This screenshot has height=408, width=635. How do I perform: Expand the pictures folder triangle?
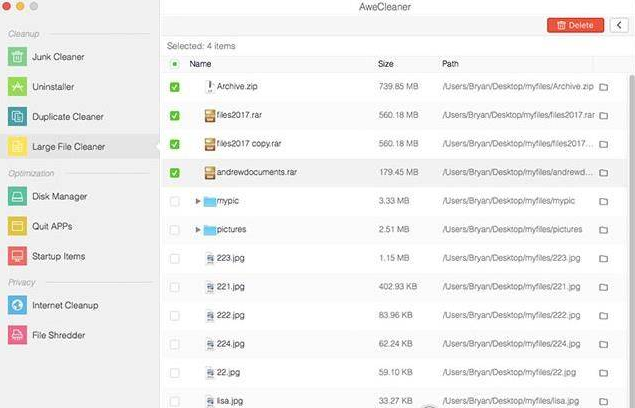[198, 229]
